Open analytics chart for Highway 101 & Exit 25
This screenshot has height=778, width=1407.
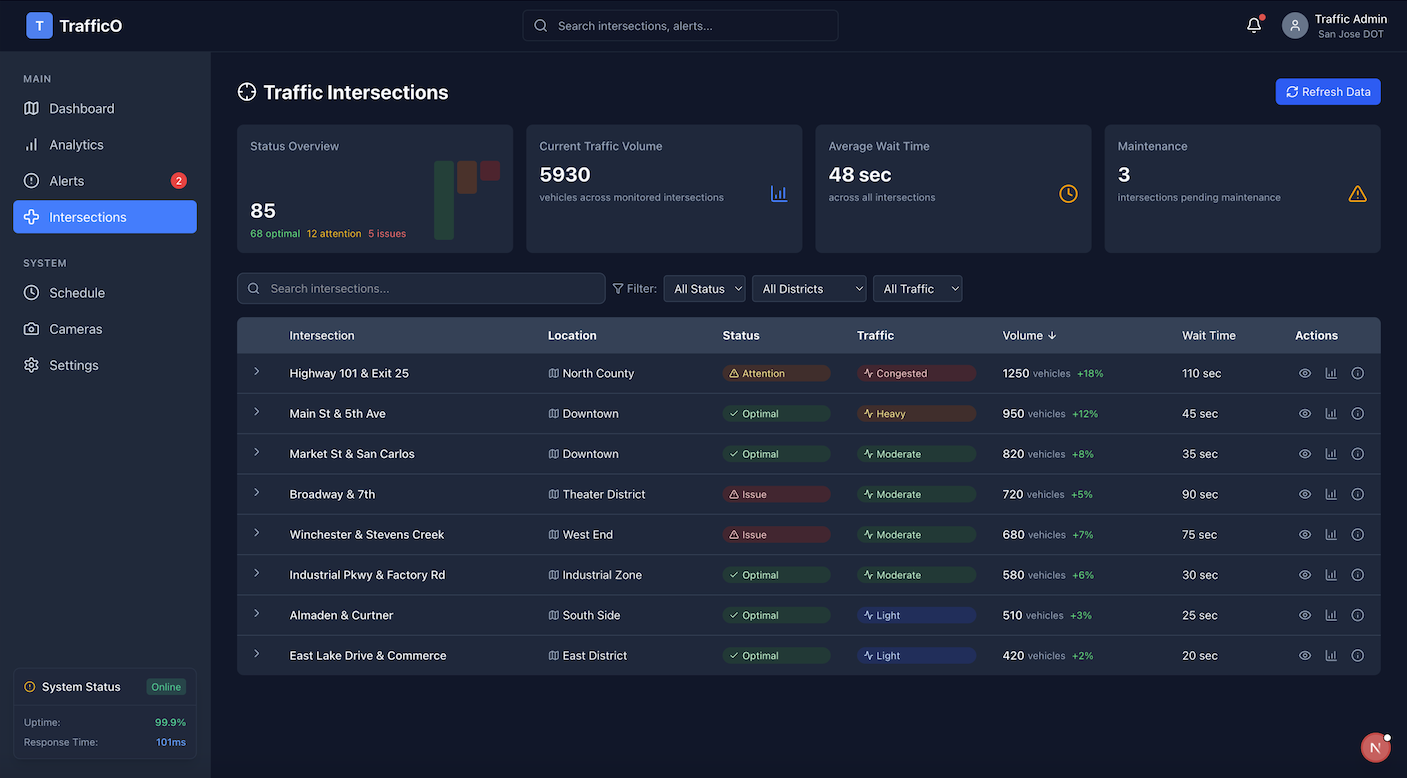click(1331, 373)
